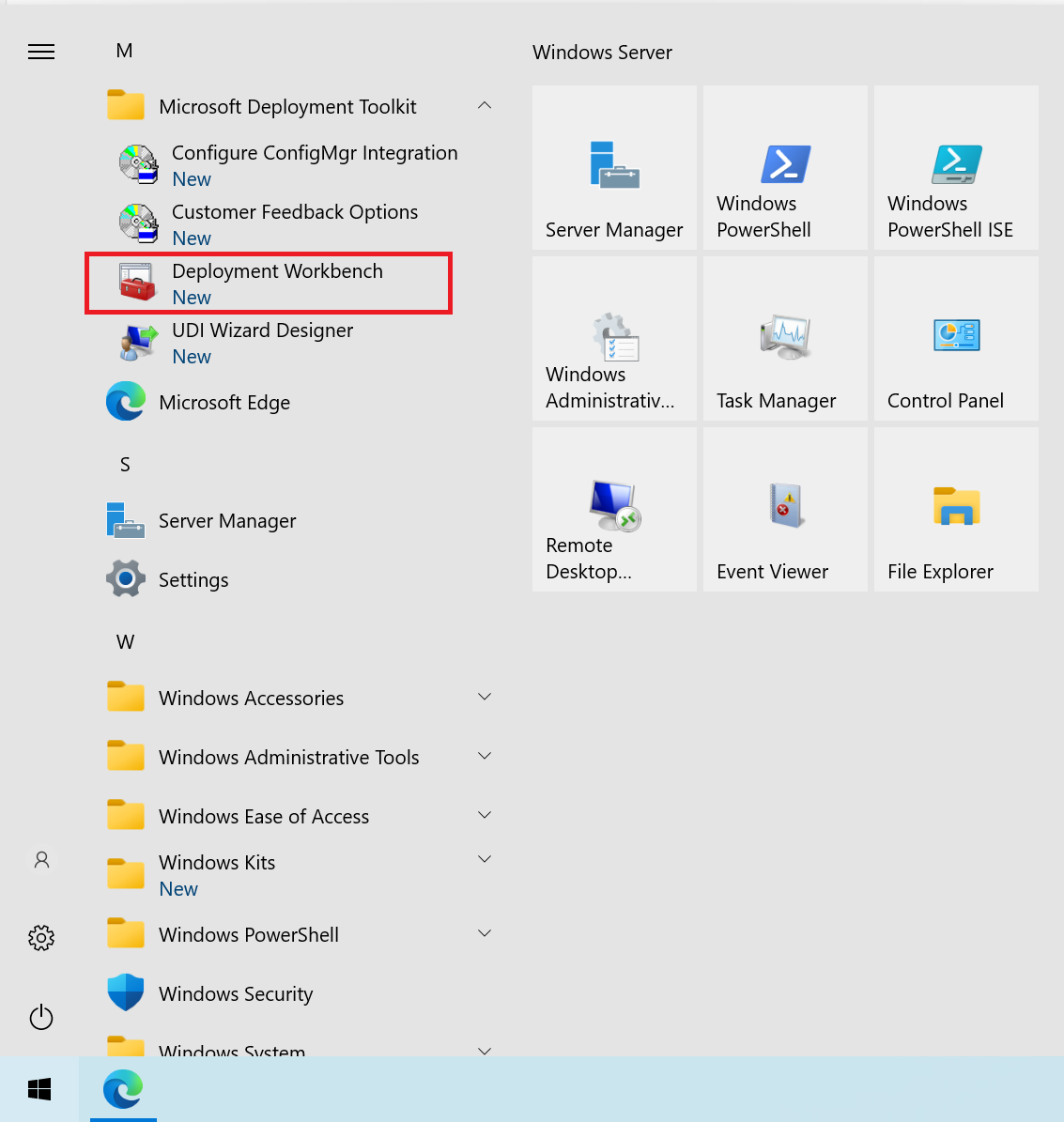
Task: Click the Start button on the taskbar
Action: (x=39, y=1090)
